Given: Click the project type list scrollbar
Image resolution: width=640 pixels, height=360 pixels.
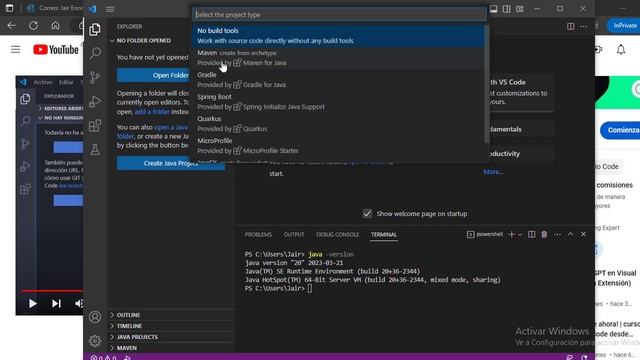Looking at the screenshot, I should 487,84.
